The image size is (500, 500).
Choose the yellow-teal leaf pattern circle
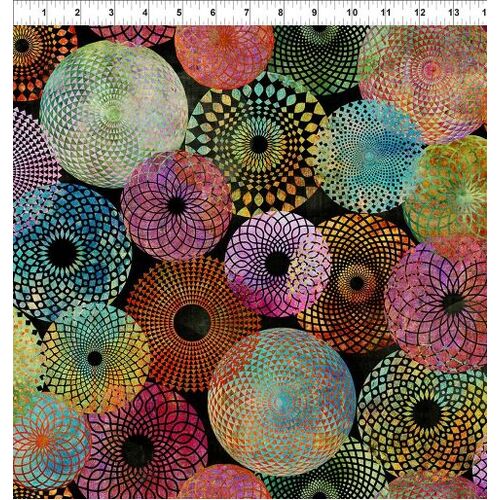tap(258, 144)
